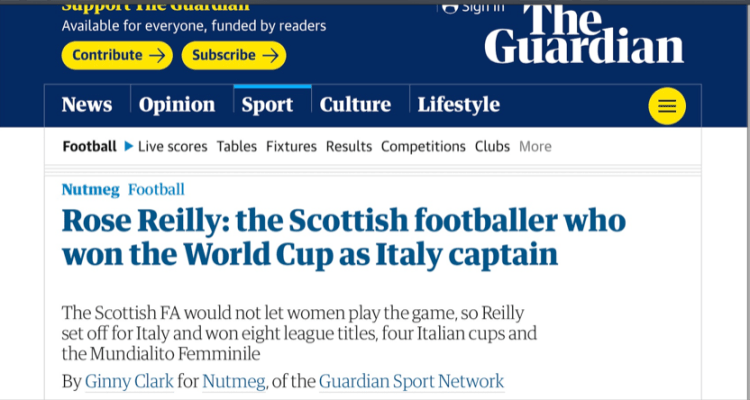This screenshot has width=750, height=400.
Task: Click the Nutmeg series label
Action: pyautogui.click(x=89, y=189)
